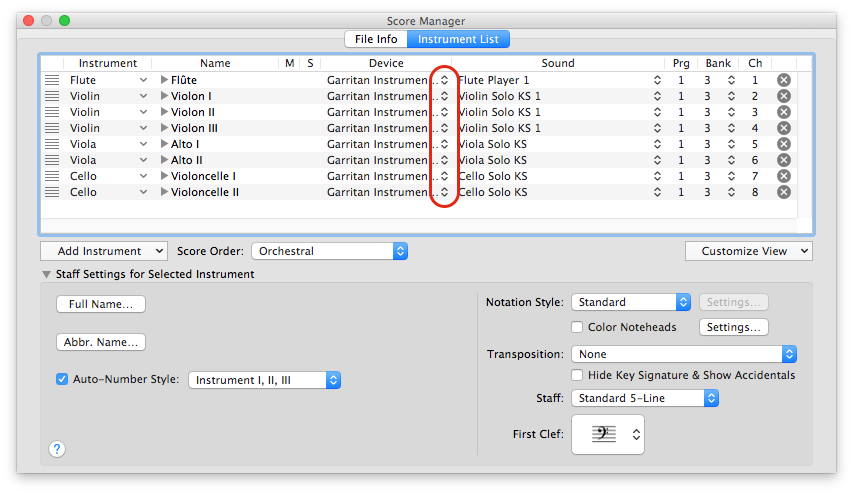Image resolution: width=853 pixels, height=494 pixels.
Task: Click the Full Name... button
Action: click(x=101, y=304)
